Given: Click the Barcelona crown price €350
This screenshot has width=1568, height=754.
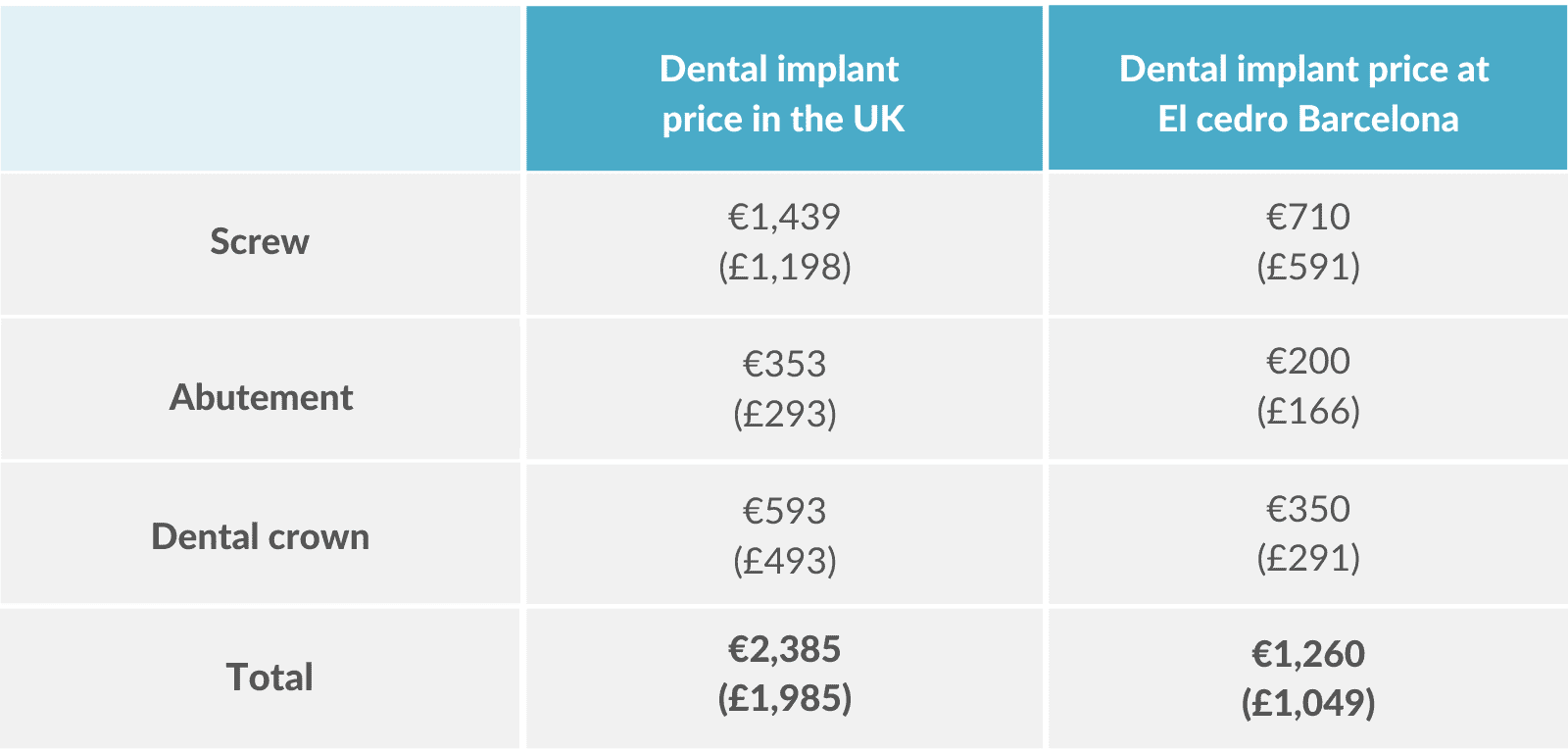Looking at the screenshot, I should (1307, 510).
